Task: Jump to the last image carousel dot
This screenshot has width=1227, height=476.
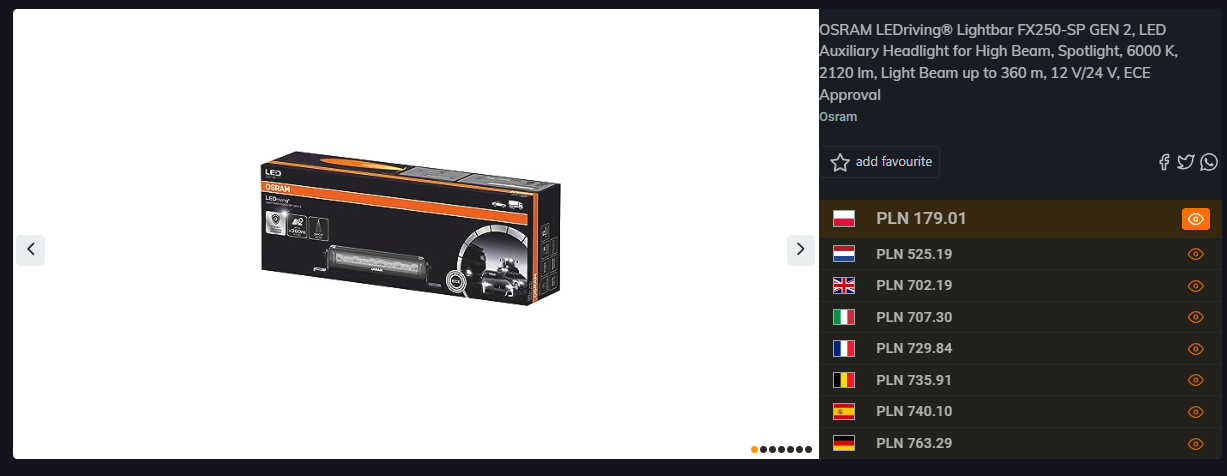Action: click(808, 450)
